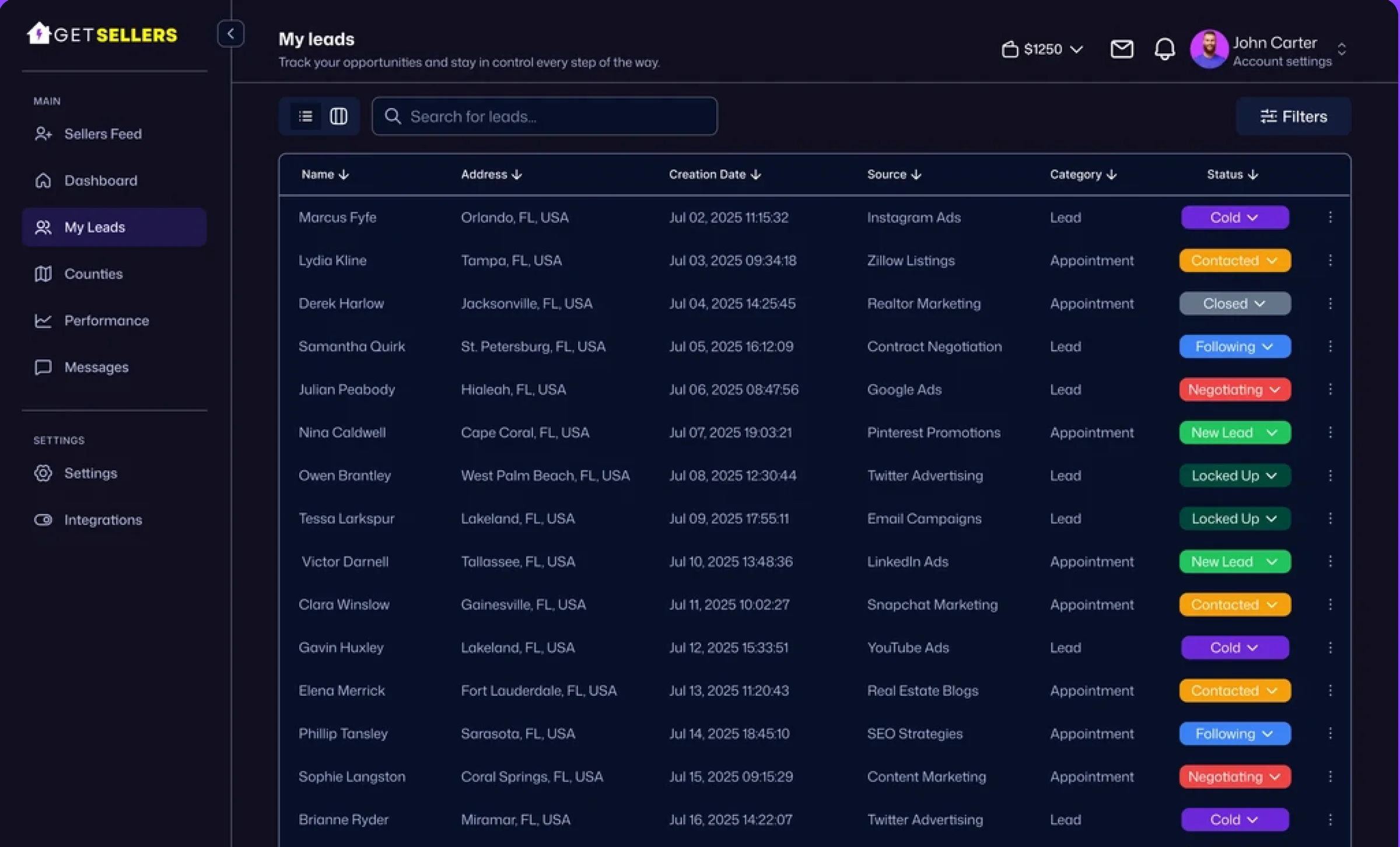This screenshot has height=847, width=1400.
Task: Open Sellers Feed in sidebar
Action: click(x=114, y=134)
